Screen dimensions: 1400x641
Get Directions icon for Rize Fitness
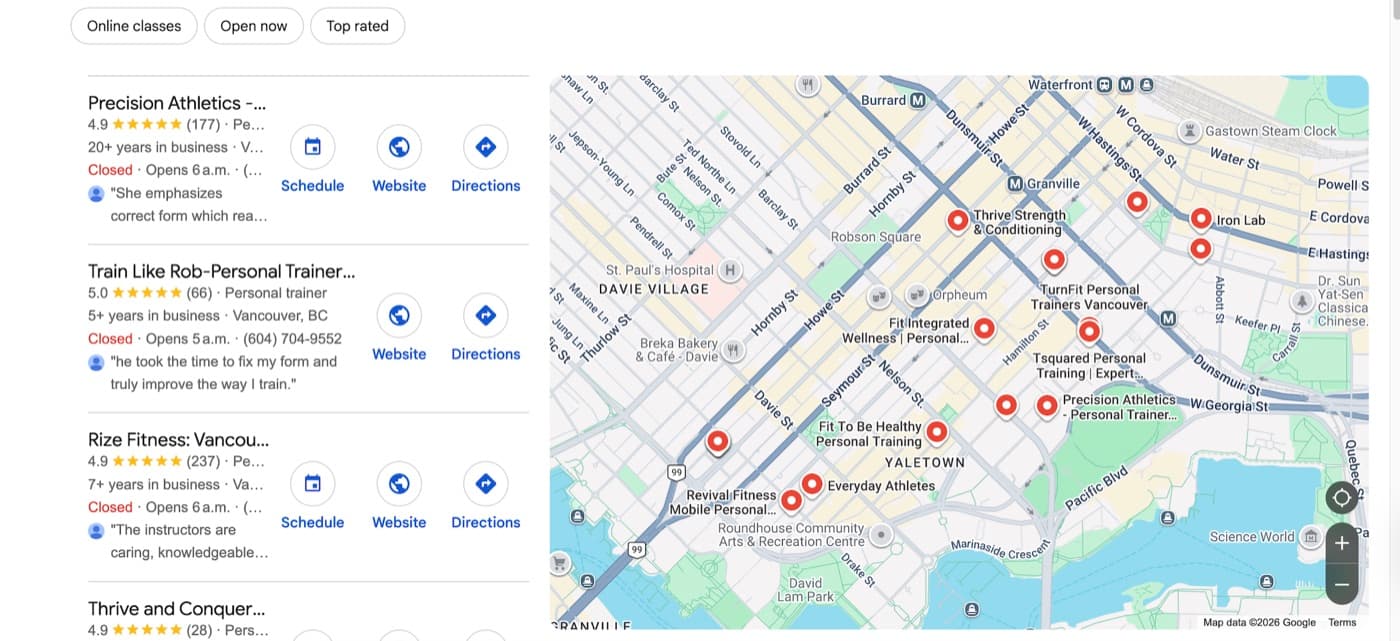pos(486,484)
